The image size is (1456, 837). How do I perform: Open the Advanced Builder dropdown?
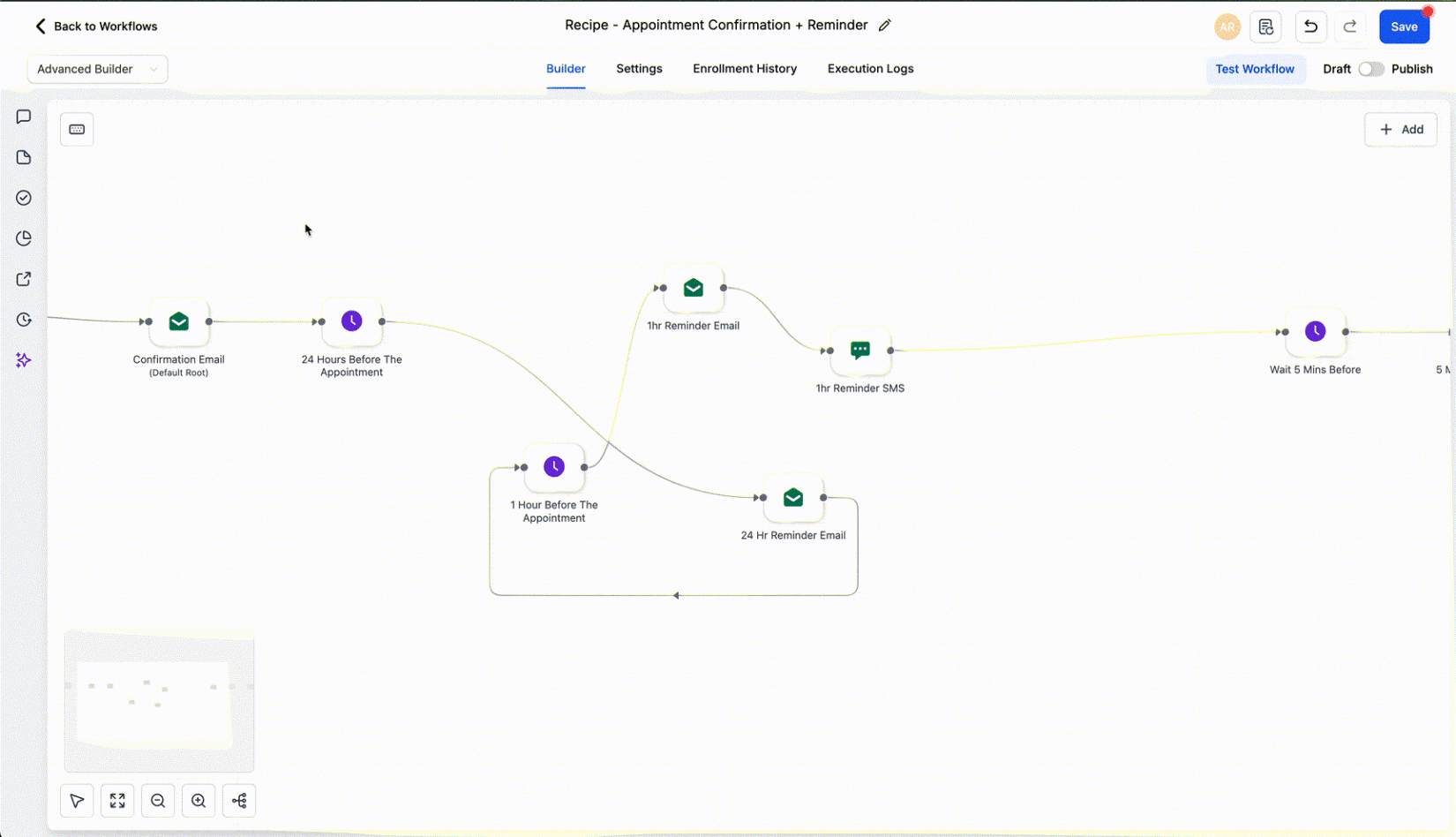pos(96,69)
